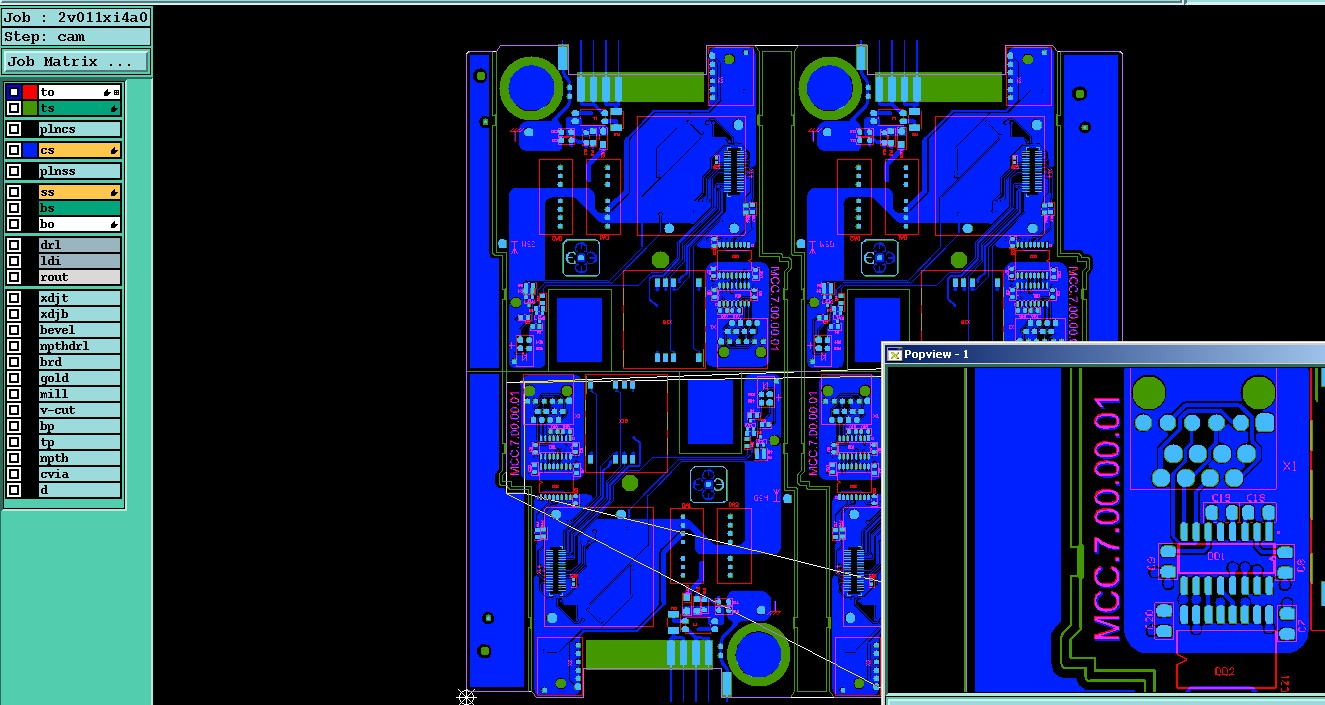1325x705 pixels.
Task: Click the 'Step: cam' label
Action: pyautogui.click(x=76, y=36)
